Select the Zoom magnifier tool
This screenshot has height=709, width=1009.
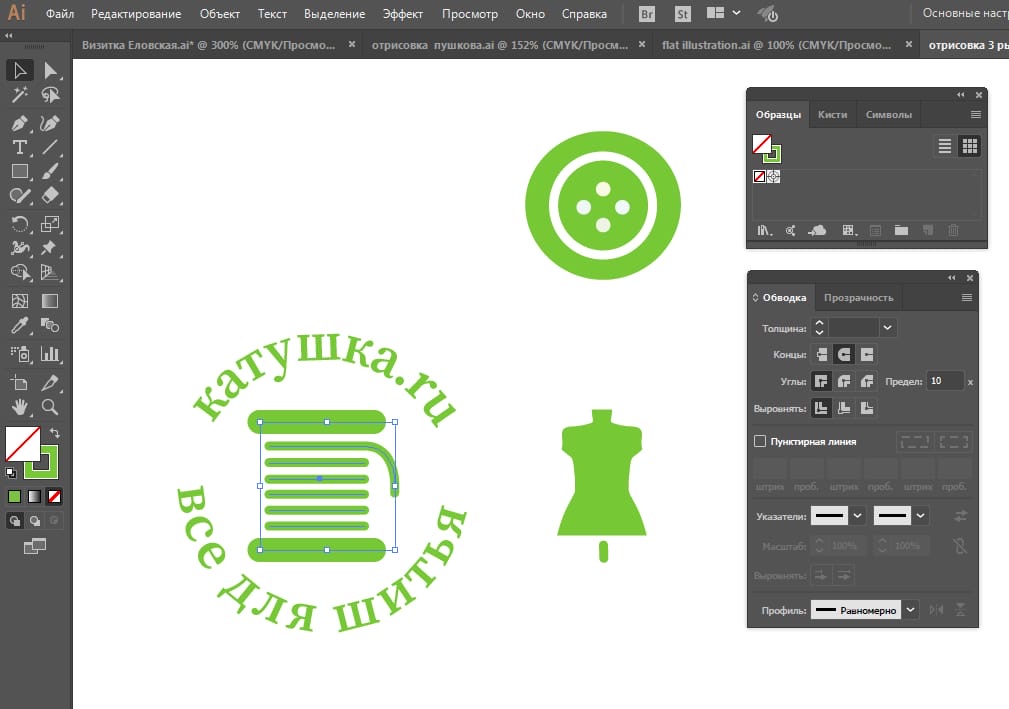[x=50, y=406]
